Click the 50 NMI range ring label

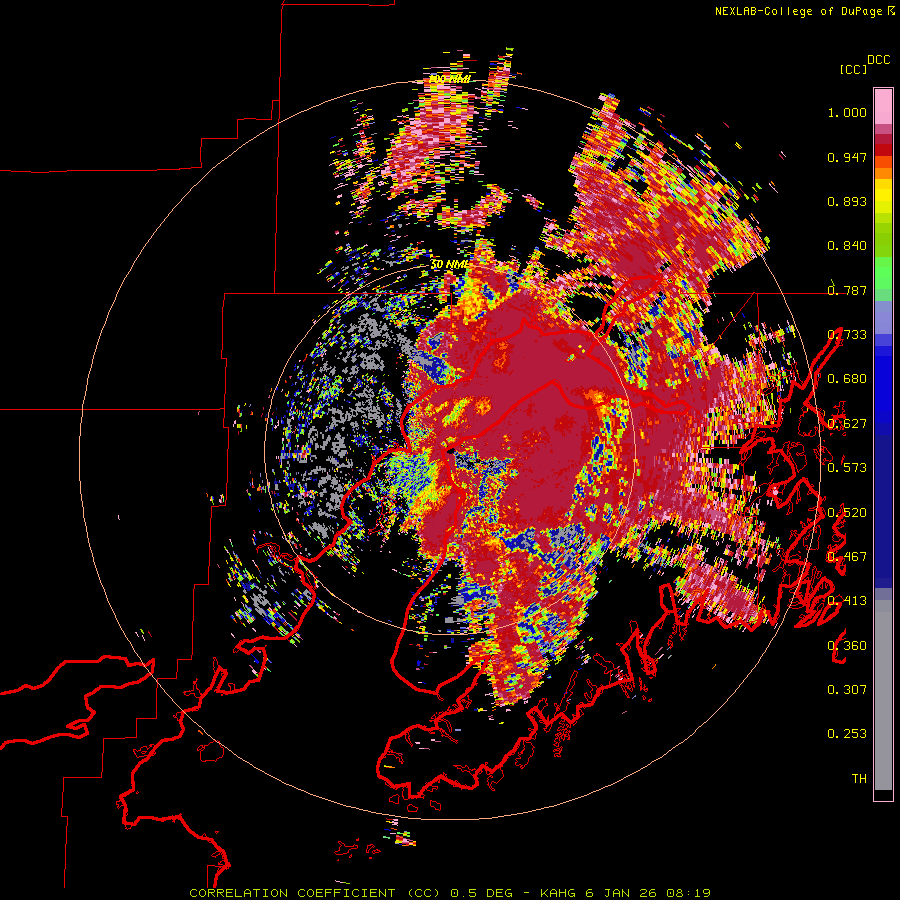coord(449,264)
